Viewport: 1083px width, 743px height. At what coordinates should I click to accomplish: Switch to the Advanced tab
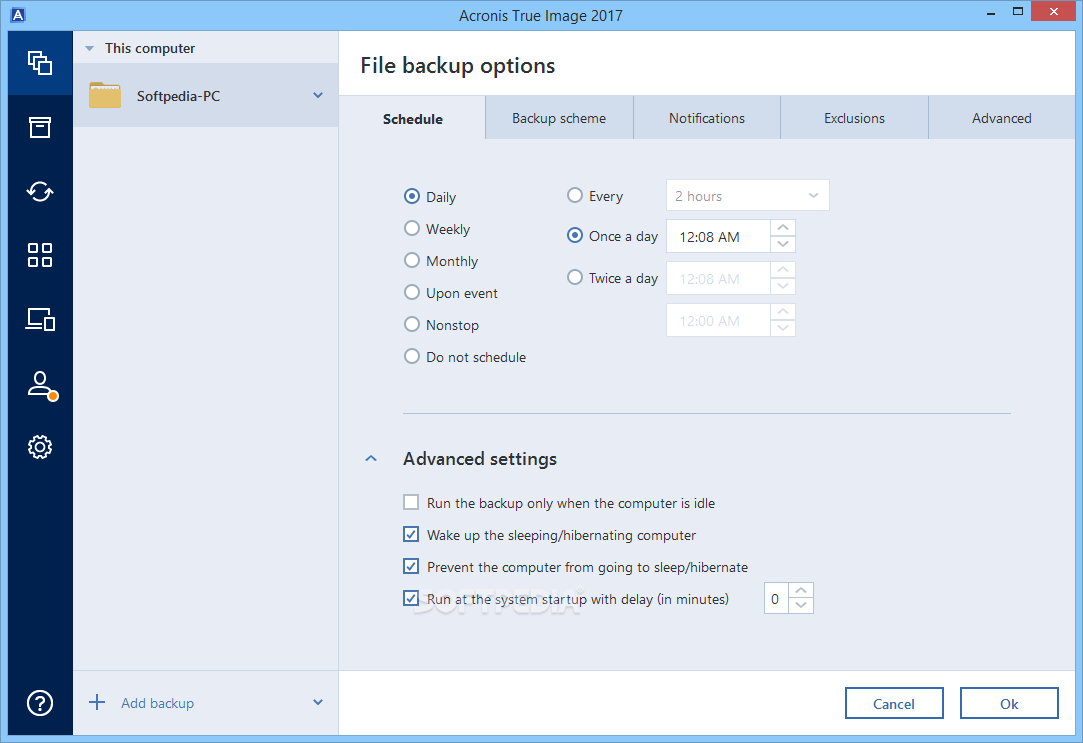coord(1001,118)
